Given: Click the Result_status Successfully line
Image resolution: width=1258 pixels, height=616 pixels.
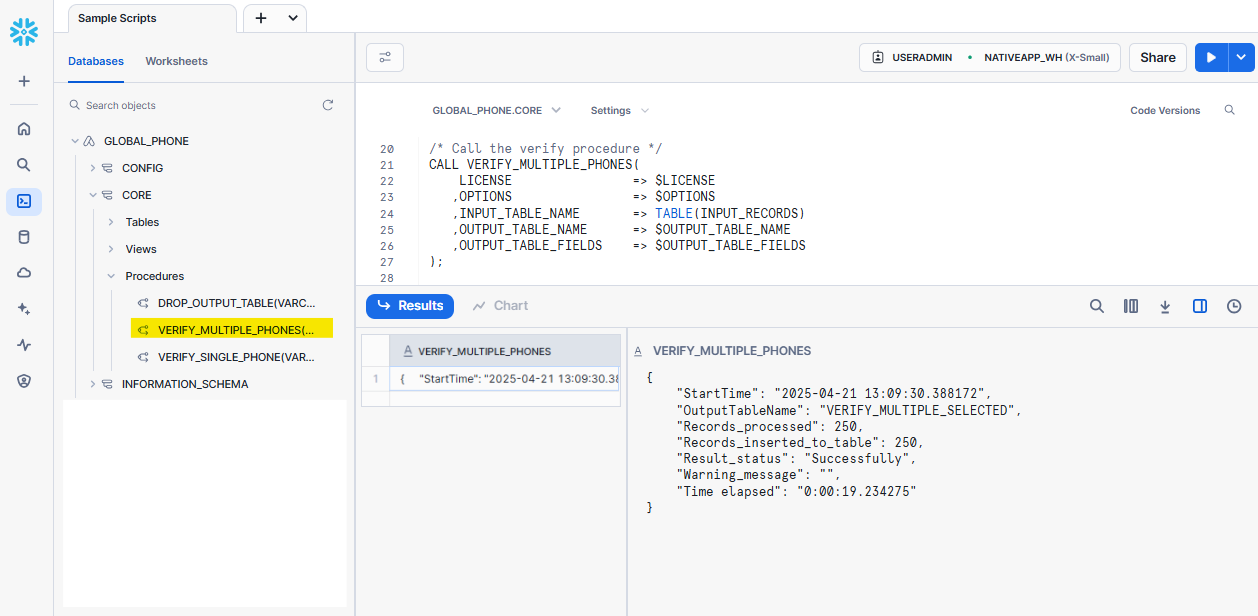Looking at the screenshot, I should pos(797,458).
